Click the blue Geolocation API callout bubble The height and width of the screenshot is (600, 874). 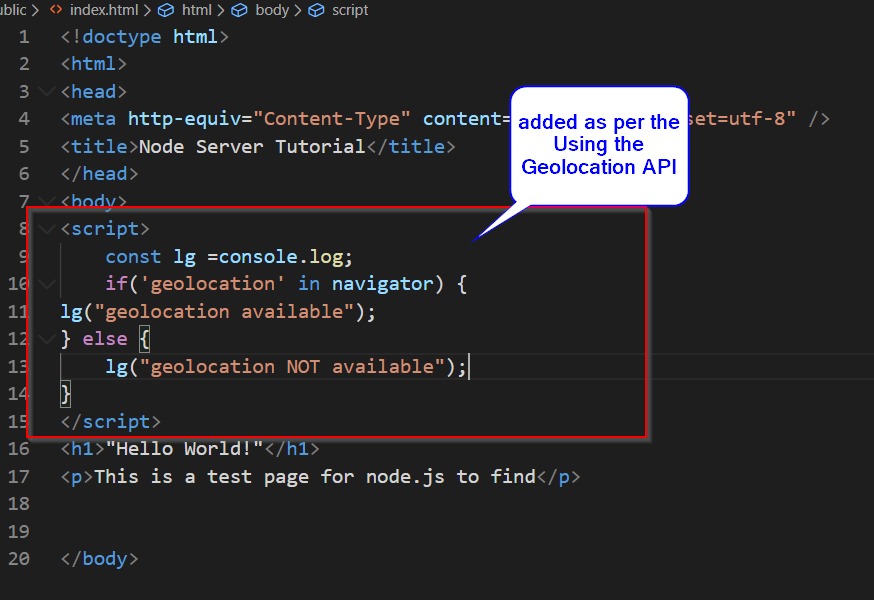coord(599,145)
